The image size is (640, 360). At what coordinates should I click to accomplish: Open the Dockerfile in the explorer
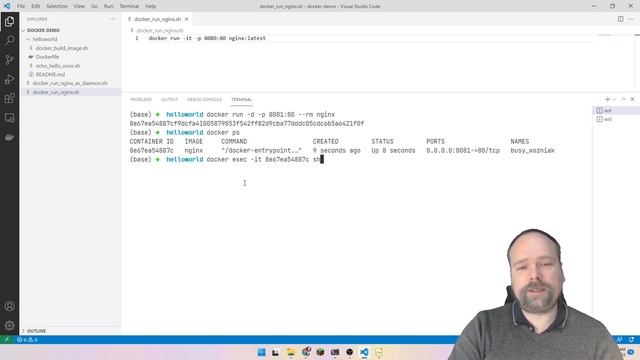[x=47, y=57]
